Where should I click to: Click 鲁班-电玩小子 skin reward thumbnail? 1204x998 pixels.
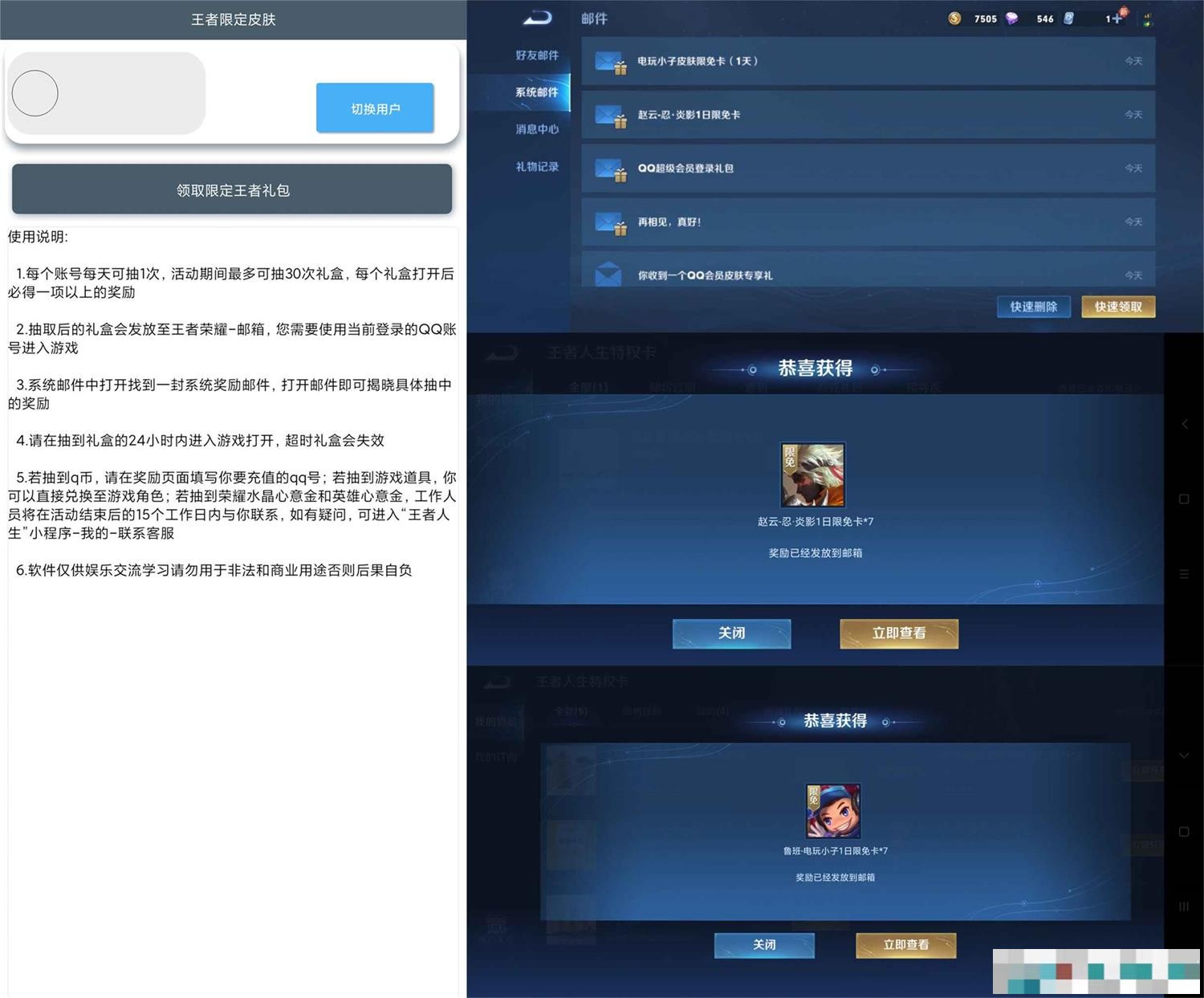(833, 811)
